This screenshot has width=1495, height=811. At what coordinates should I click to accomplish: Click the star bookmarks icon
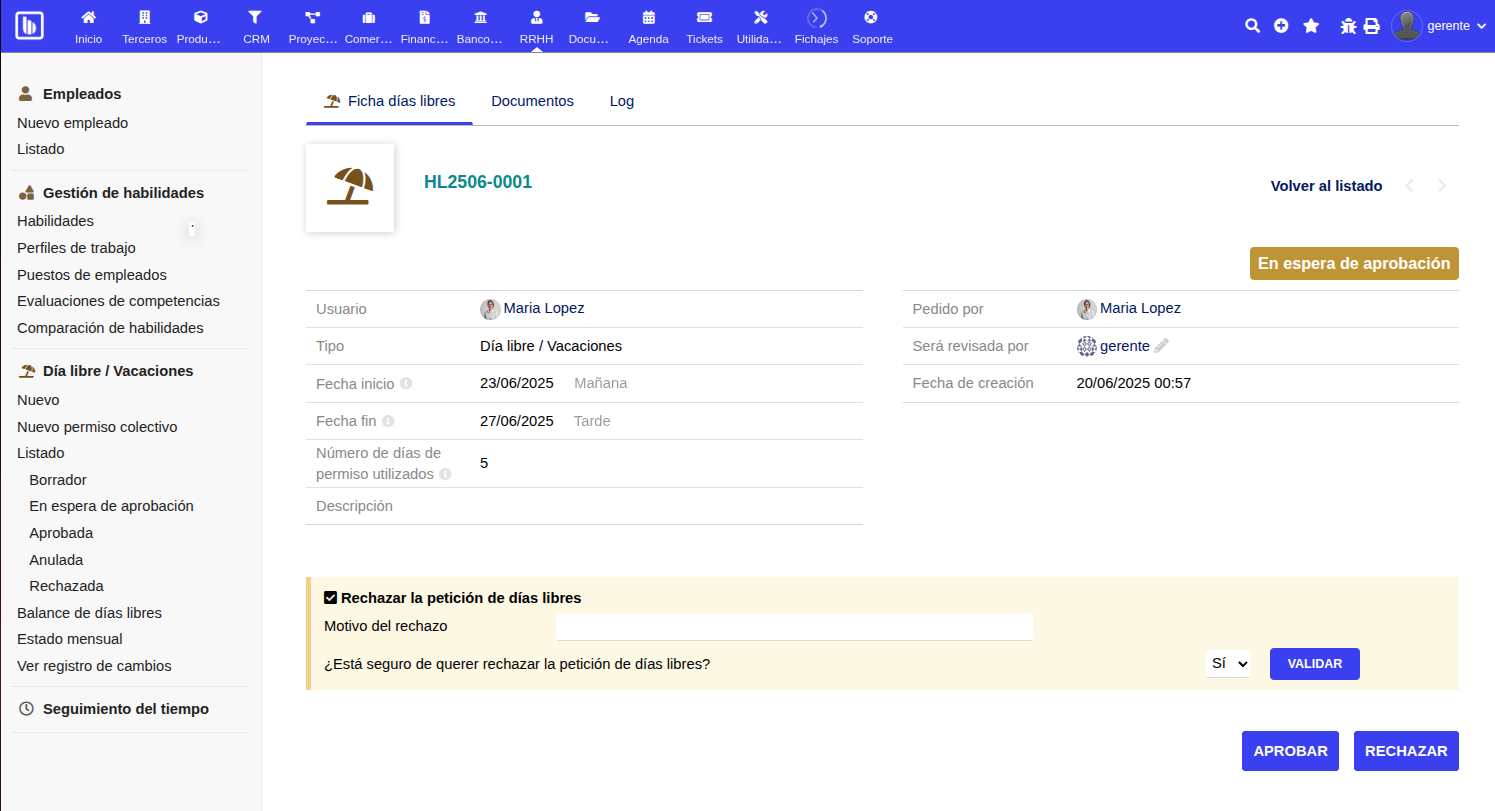click(1311, 26)
